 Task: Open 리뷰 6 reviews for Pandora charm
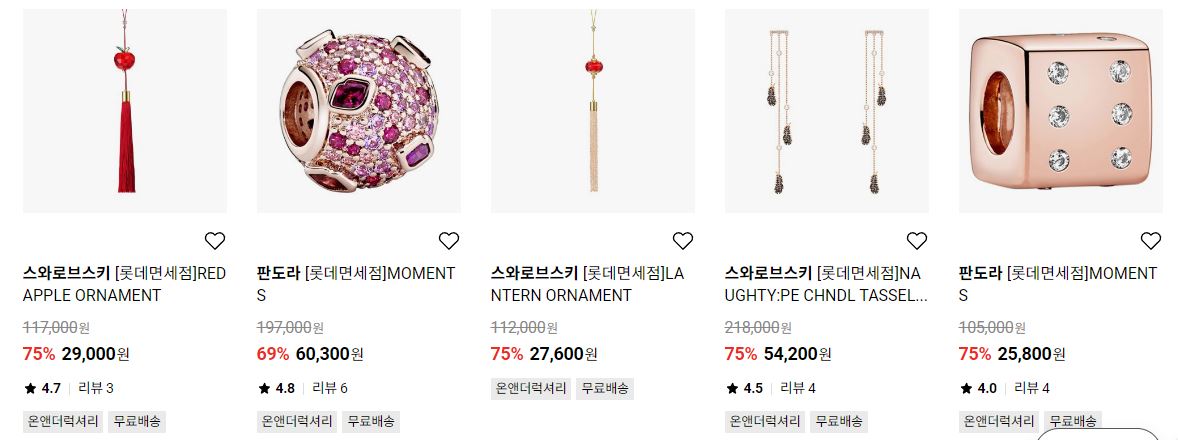[x=330, y=388]
